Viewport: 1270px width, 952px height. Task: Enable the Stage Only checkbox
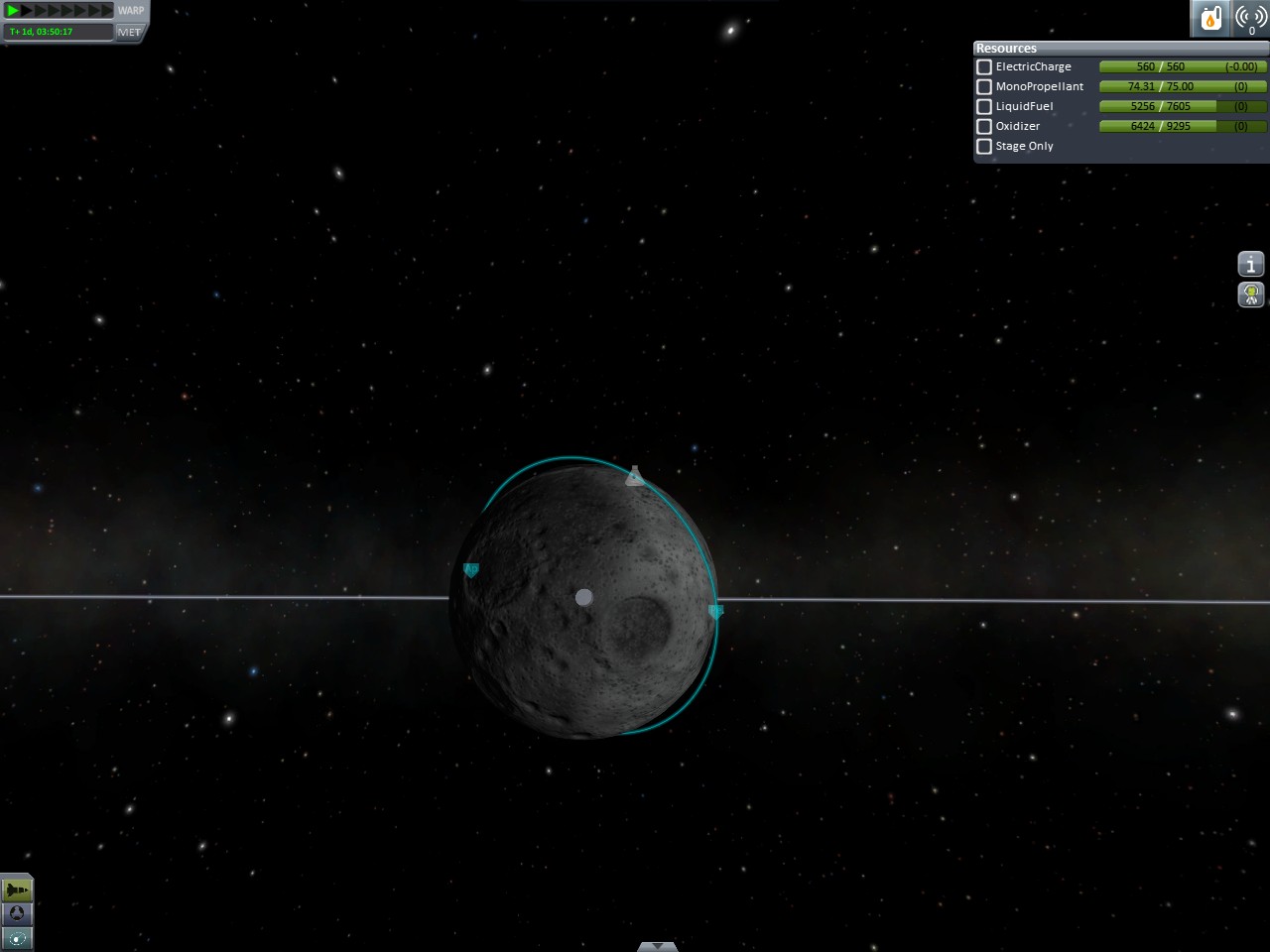point(984,146)
